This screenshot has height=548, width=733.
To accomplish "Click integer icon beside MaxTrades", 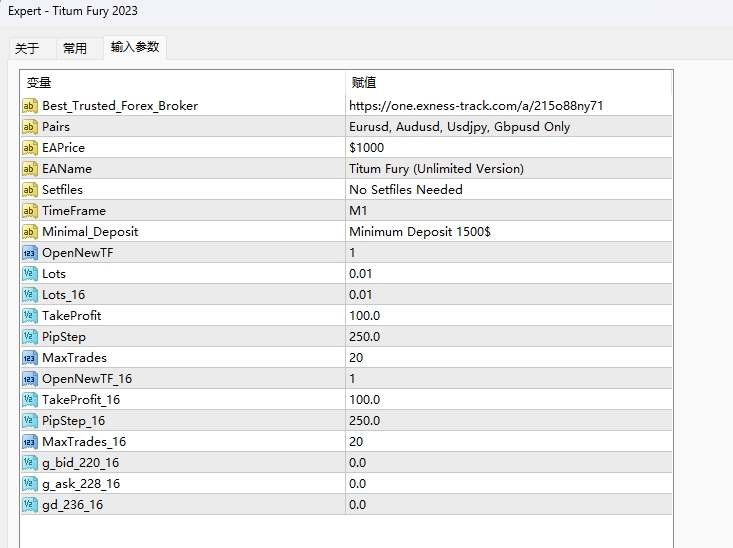I will pos(29,358).
